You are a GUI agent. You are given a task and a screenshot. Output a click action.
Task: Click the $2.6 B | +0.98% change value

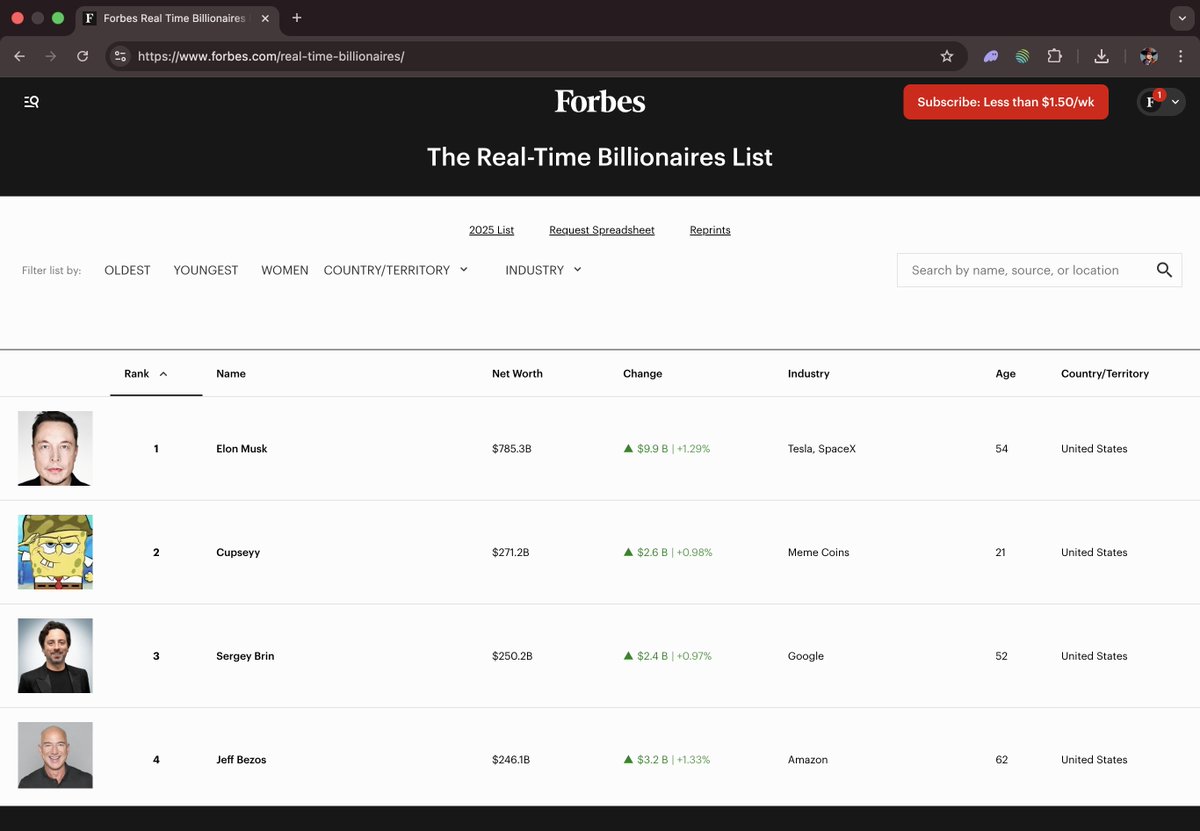(x=668, y=552)
